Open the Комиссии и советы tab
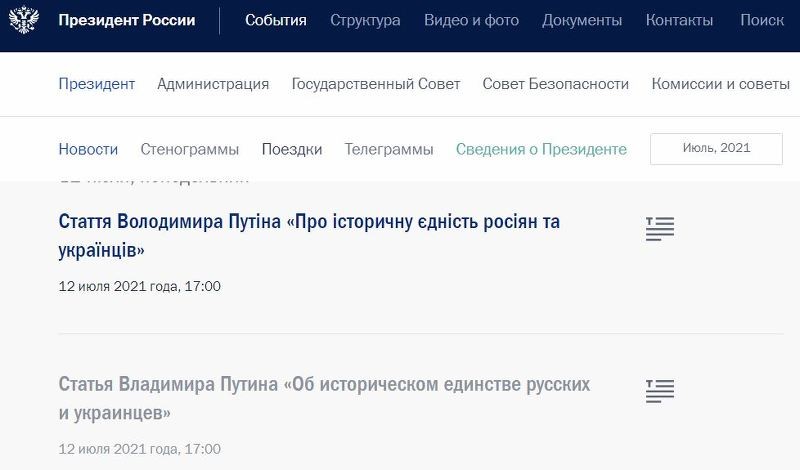Viewport: 800px width, 470px height. tap(720, 84)
